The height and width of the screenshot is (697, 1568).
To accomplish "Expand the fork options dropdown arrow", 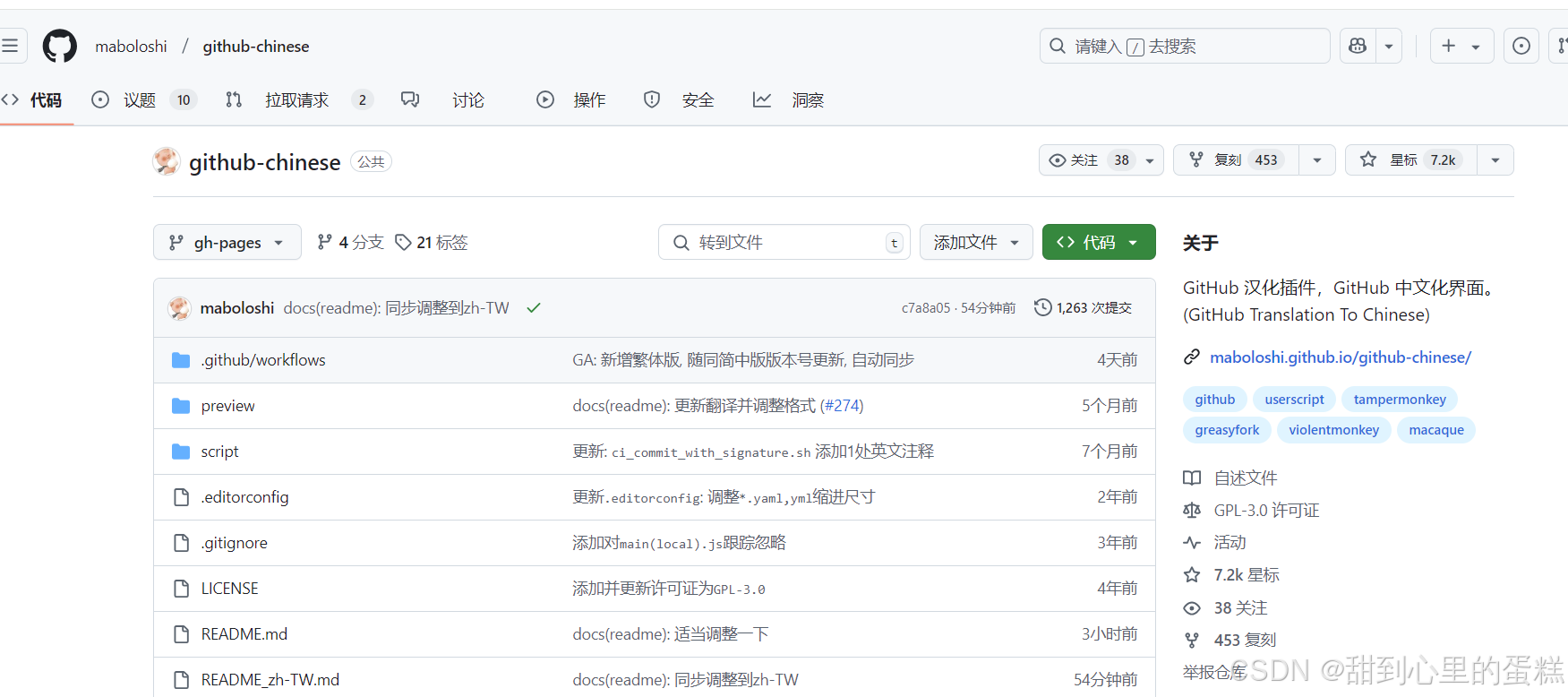I will (1317, 160).
